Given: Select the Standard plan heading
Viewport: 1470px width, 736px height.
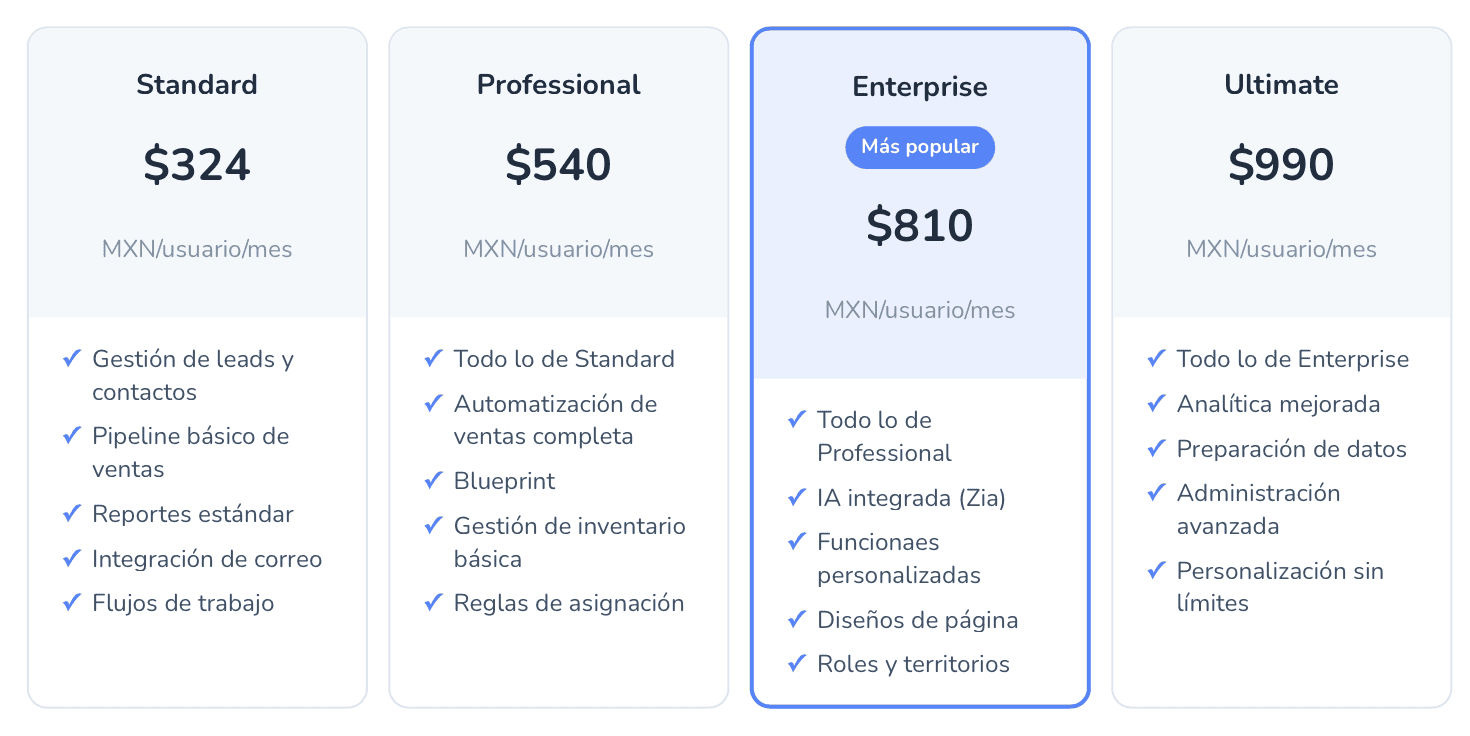Looking at the screenshot, I should pyautogui.click(x=197, y=85).
